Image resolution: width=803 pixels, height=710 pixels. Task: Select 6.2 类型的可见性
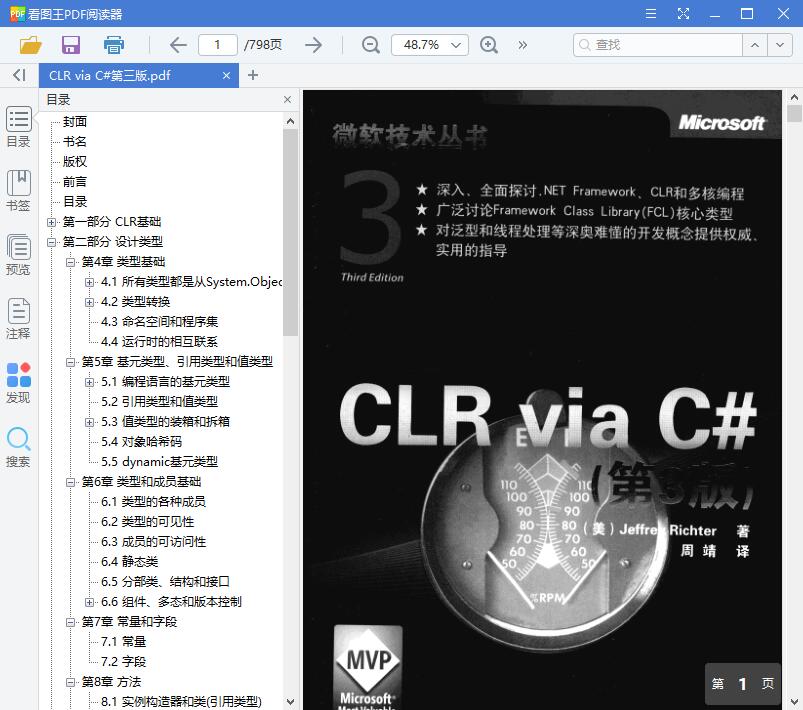click(147, 521)
